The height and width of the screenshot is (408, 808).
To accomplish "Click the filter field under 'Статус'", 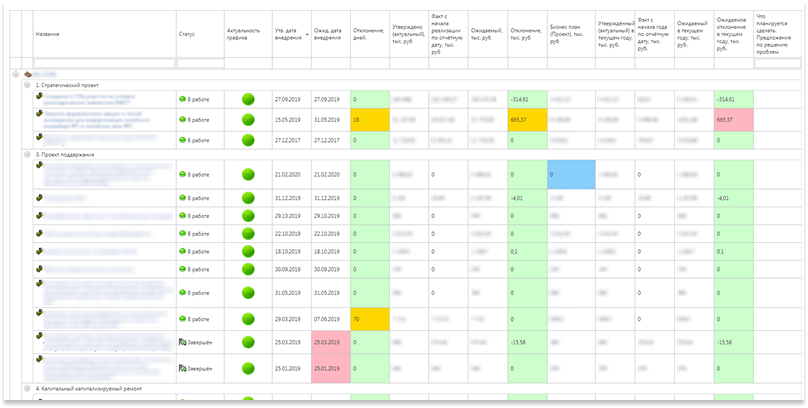I will click(199, 63).
